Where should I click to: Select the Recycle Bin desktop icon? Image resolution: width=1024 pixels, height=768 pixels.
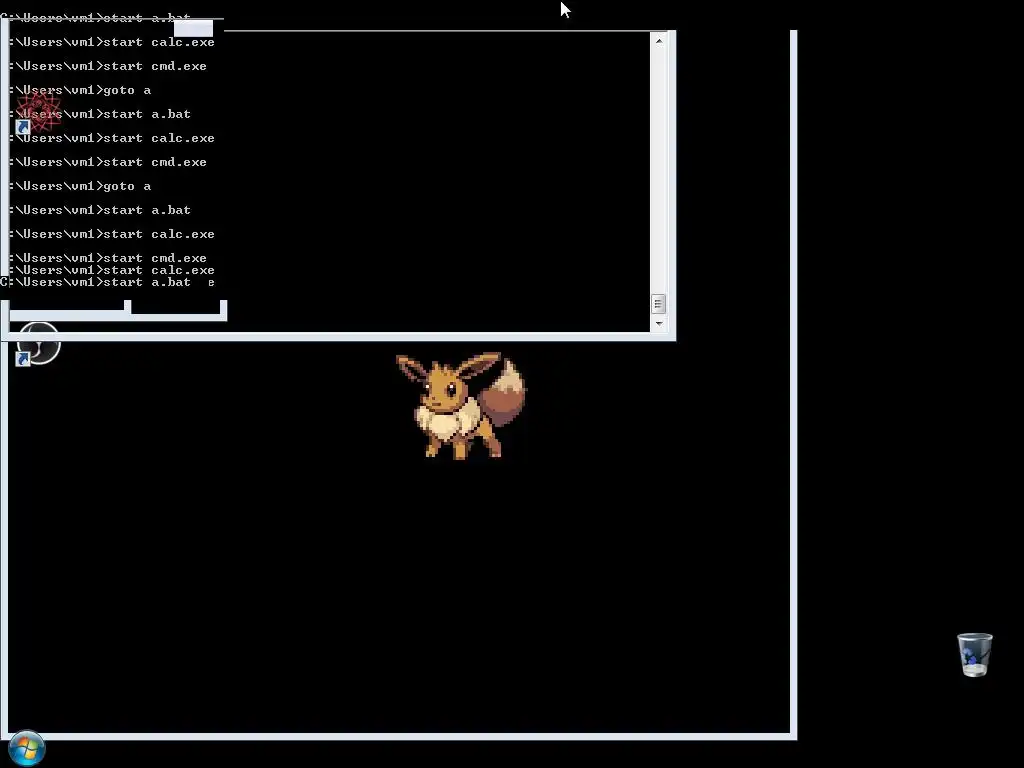[x=974, y=654]
